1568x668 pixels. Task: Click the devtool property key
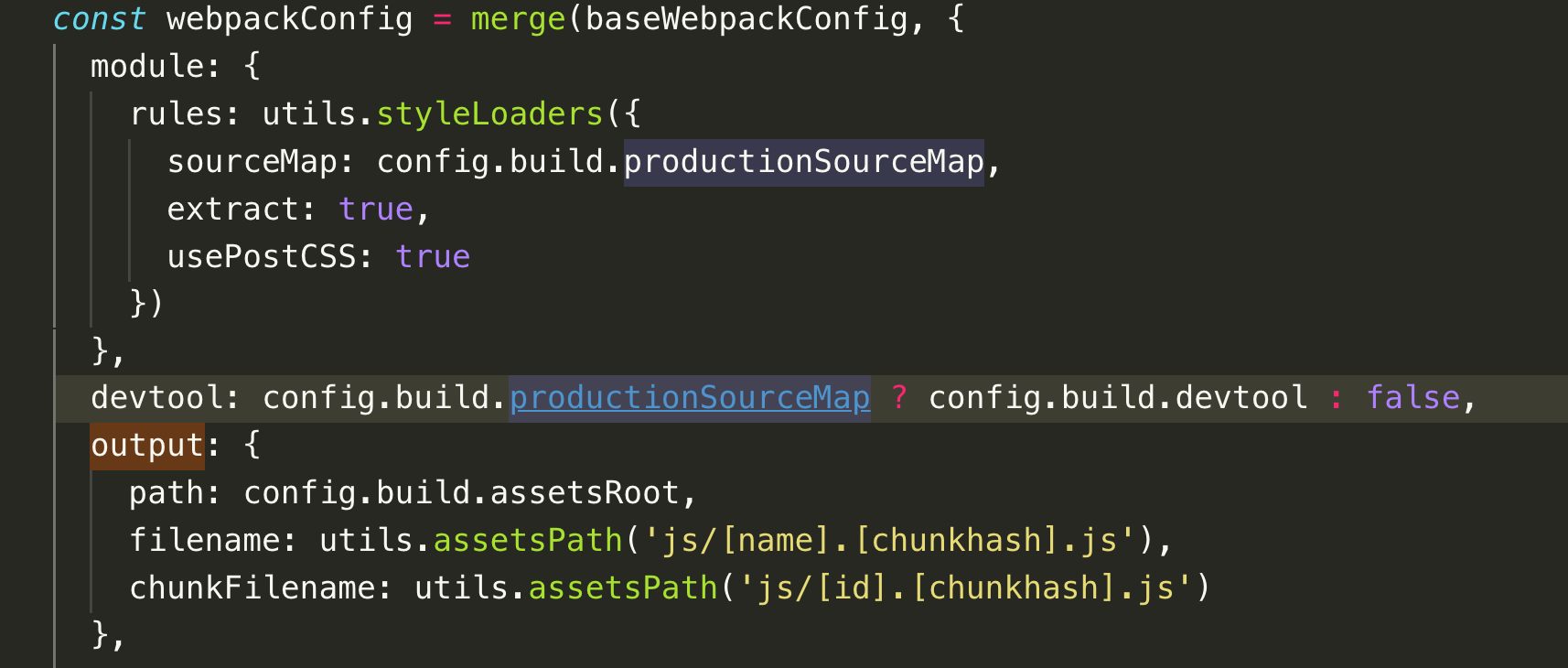click(x=156, y=398)
